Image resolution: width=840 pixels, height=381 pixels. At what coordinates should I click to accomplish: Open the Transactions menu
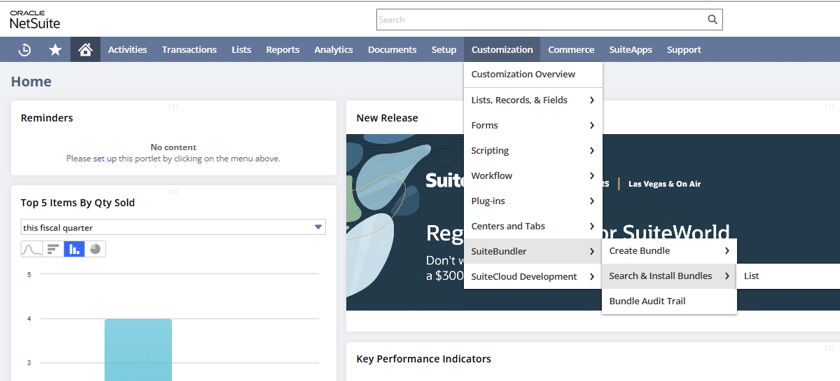click(189, 50)
